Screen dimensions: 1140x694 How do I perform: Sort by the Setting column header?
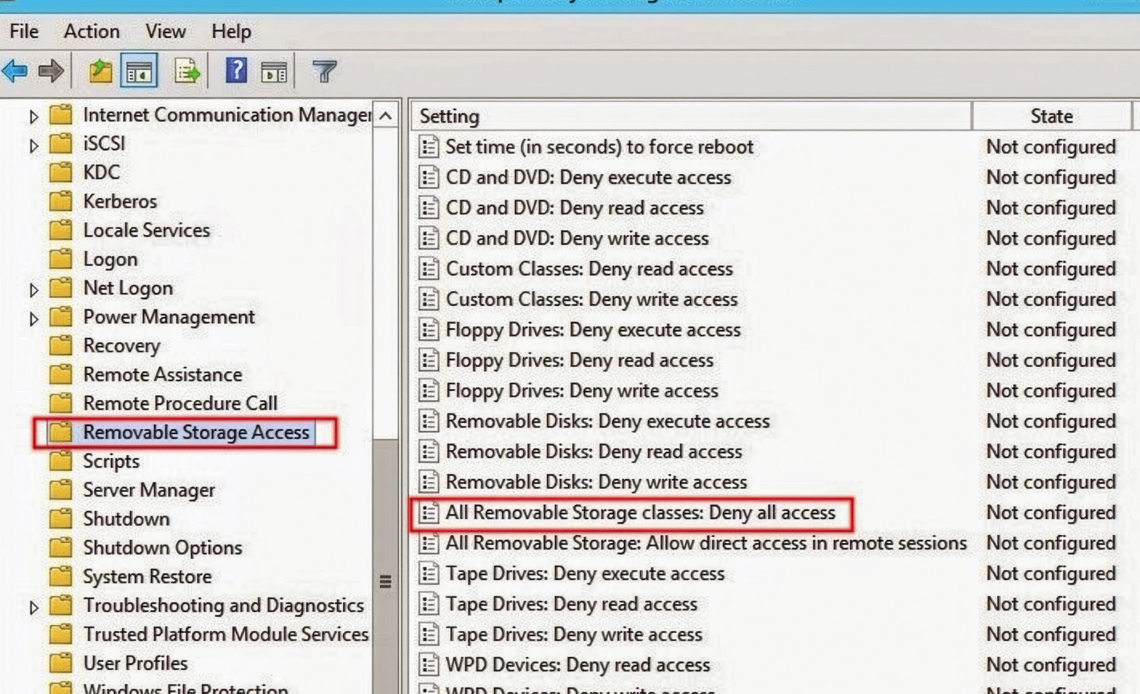tap(690, 116)
